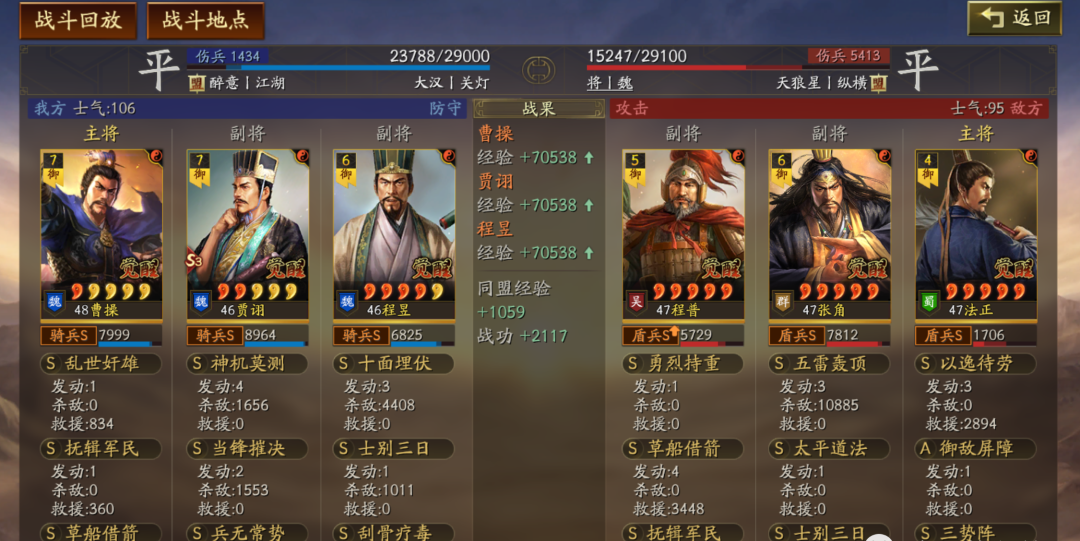This screenshot has height=541, width=1080.
Task: View the 五雷轰顶 skill details
Action: pos(829,363)
